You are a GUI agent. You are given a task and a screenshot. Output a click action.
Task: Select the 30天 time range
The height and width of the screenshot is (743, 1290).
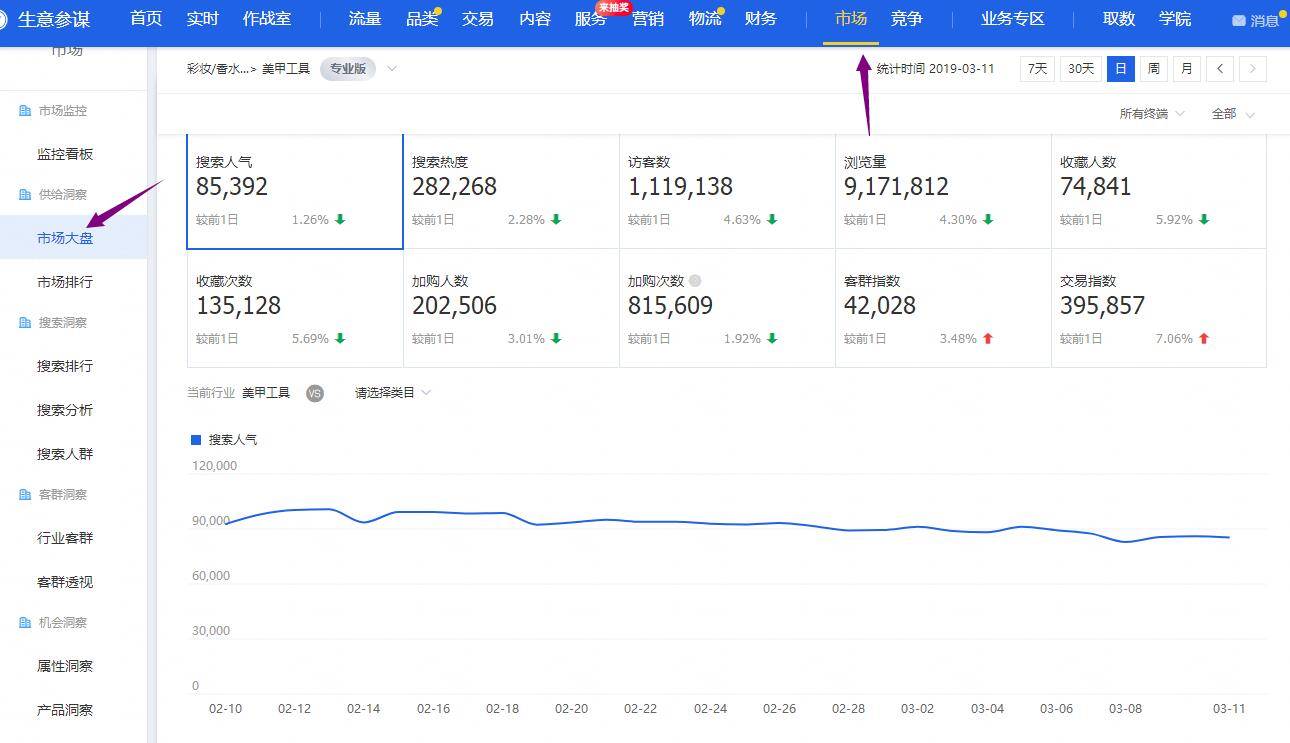[x=1081, y=69]
